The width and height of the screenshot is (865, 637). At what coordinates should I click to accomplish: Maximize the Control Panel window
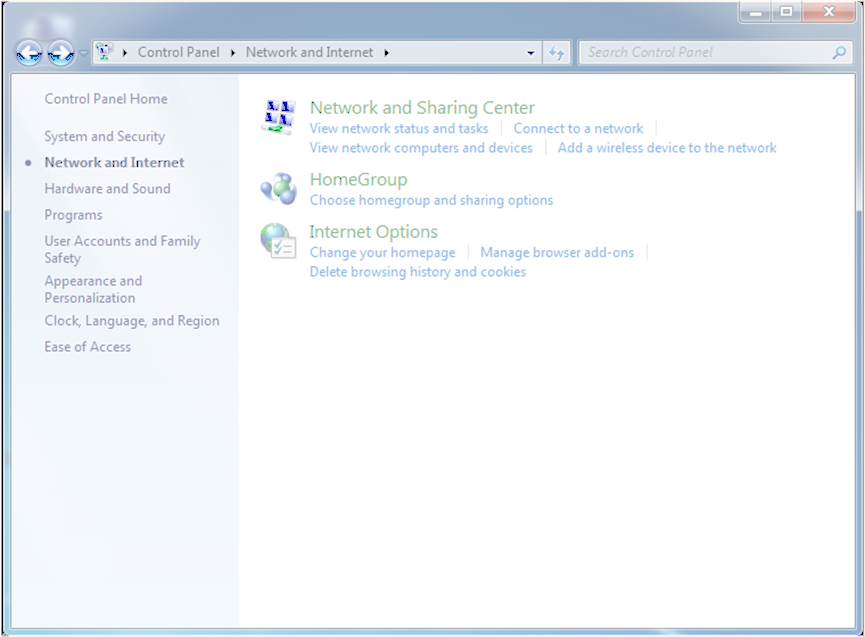(787, 12)
